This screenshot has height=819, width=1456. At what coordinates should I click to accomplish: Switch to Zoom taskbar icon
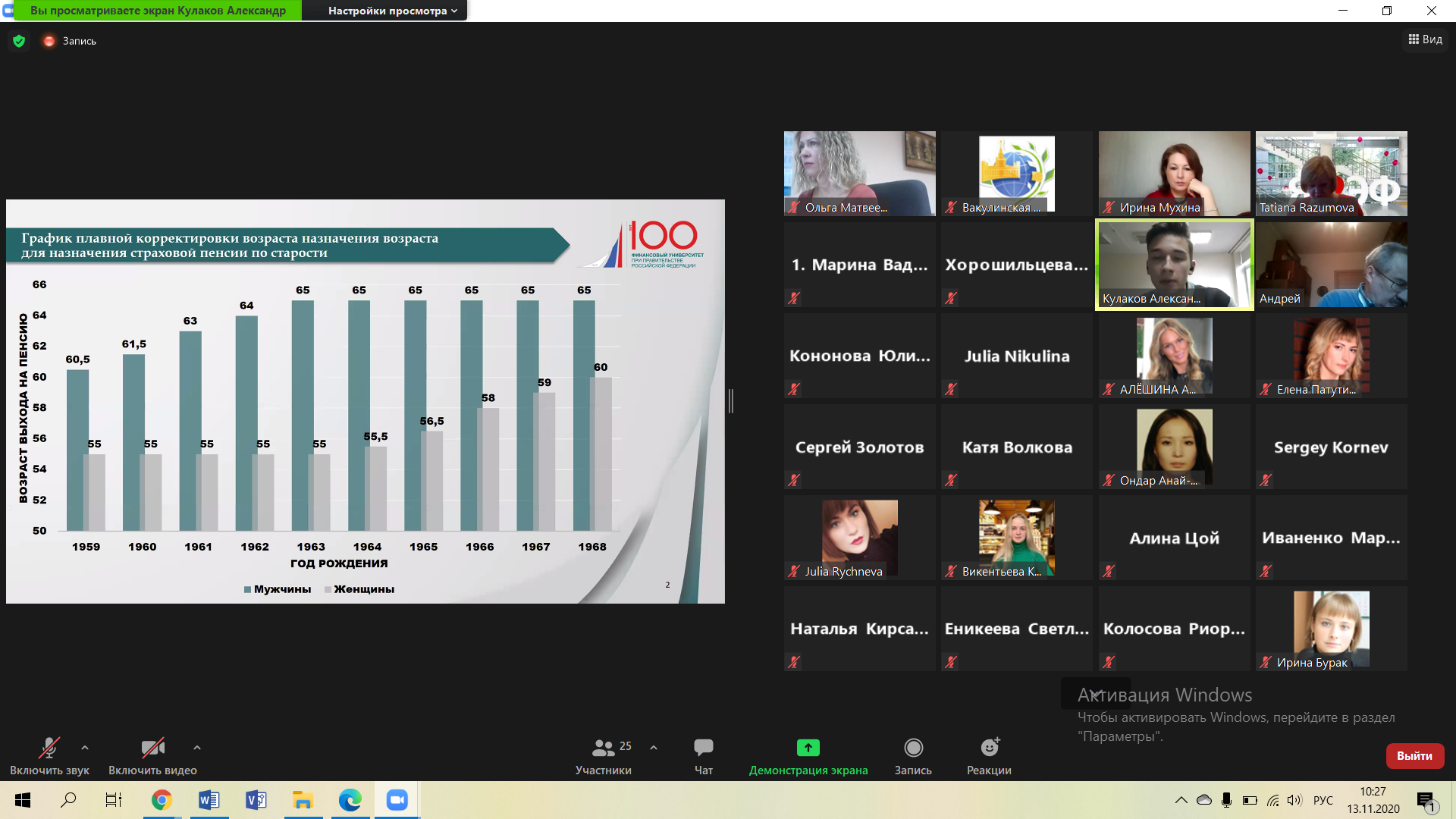click(x=397, y=800)
